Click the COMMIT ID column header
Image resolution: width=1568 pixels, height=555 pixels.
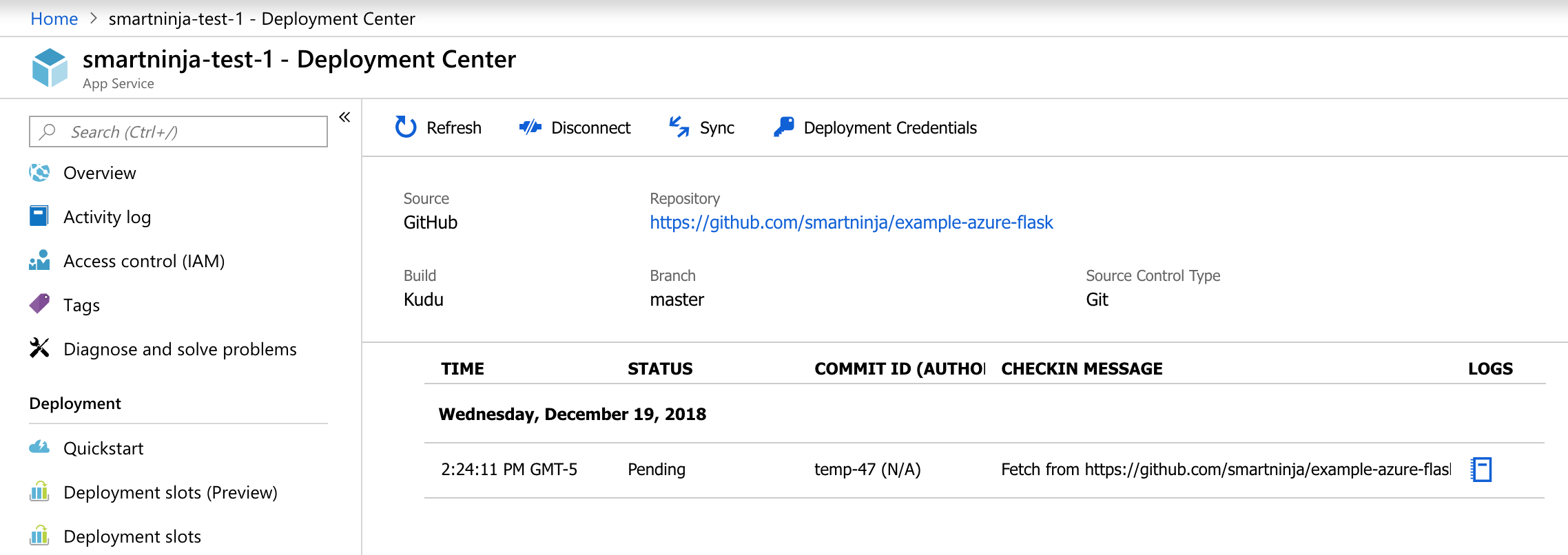coord(900,368)
